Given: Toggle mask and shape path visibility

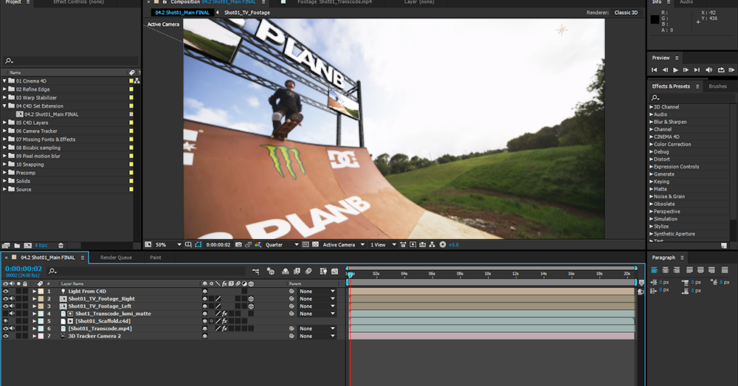Looking at the screenshot, I should (x=198, y=245).
